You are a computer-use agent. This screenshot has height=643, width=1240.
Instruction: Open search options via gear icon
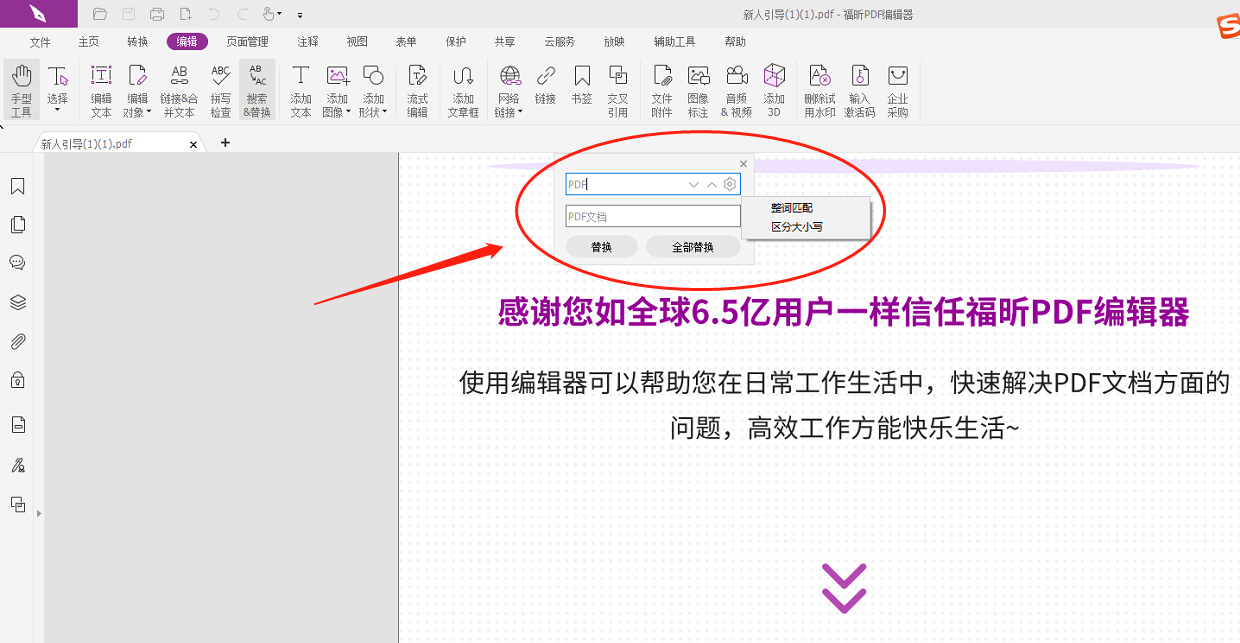point(729,184)
